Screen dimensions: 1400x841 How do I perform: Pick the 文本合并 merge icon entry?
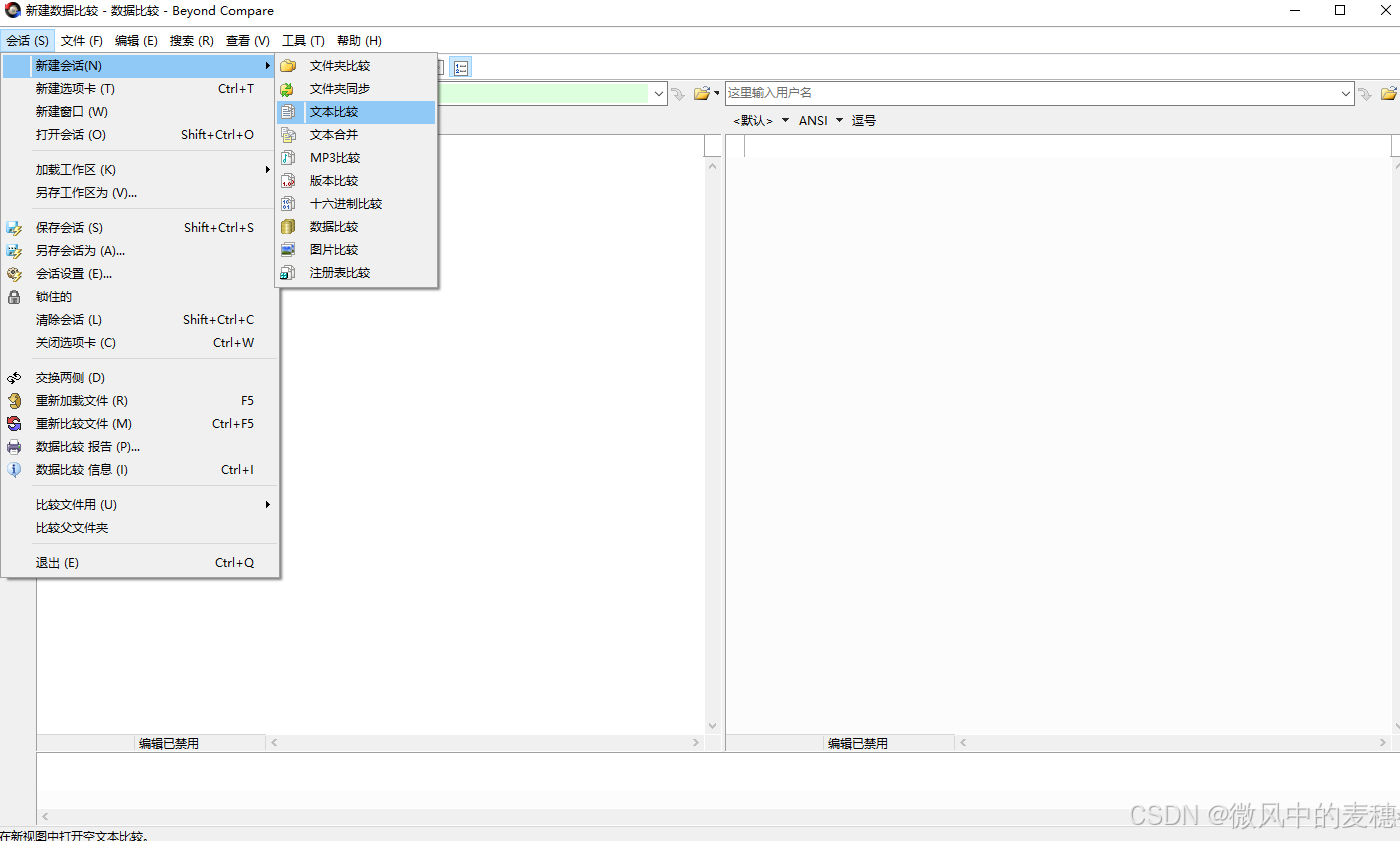[x=288, y=135]
